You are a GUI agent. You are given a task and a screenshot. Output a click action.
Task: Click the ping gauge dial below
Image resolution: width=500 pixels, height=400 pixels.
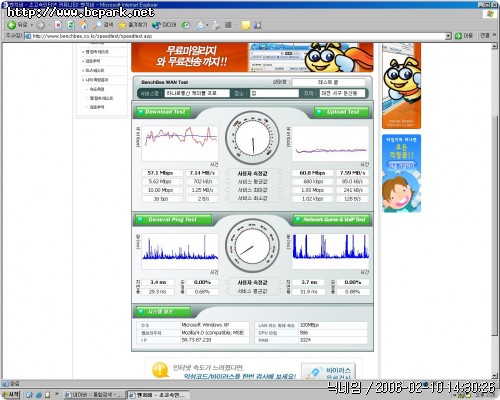(252, 246)
